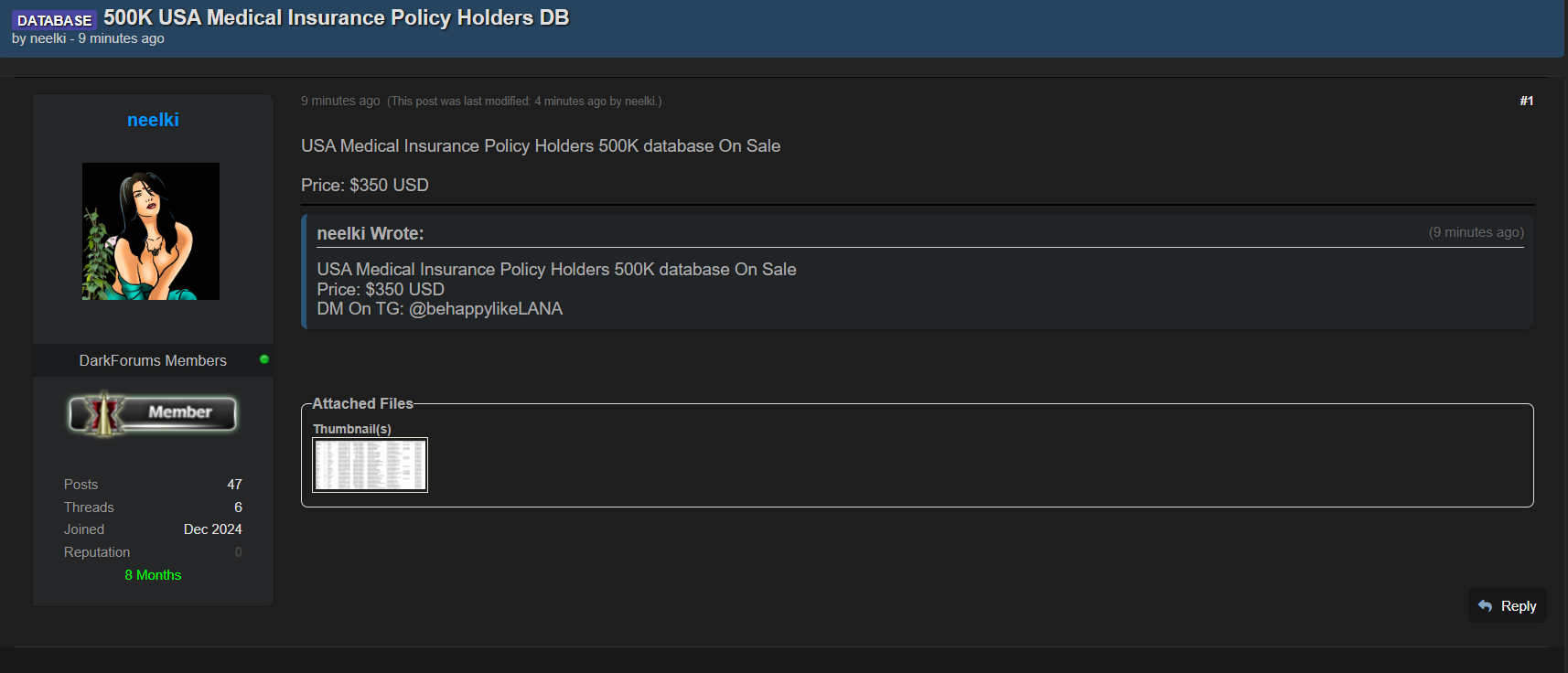
Task: Open the attached file thumbnail
Action: click(370, 465)
